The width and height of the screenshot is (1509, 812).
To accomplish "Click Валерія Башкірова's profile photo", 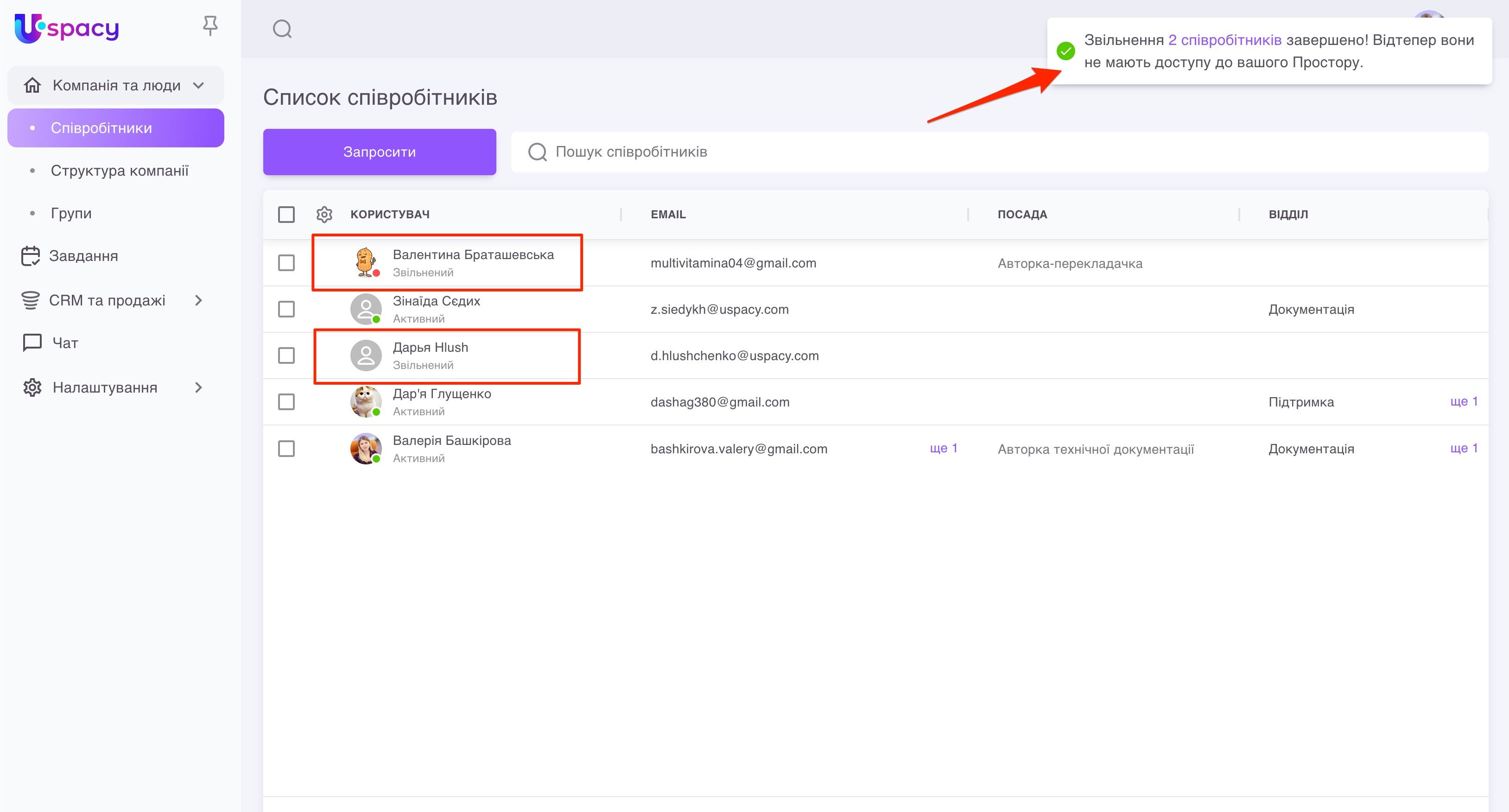I will [x=366, y=449].
